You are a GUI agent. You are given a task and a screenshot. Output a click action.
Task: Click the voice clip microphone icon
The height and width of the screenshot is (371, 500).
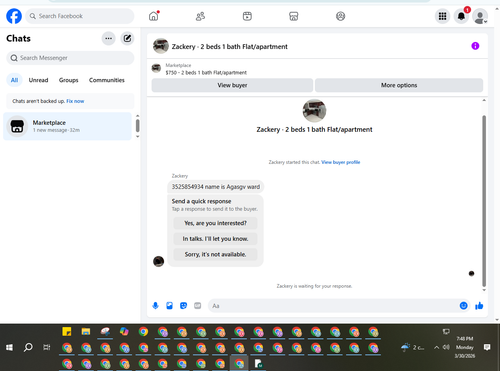pos(155,306)
